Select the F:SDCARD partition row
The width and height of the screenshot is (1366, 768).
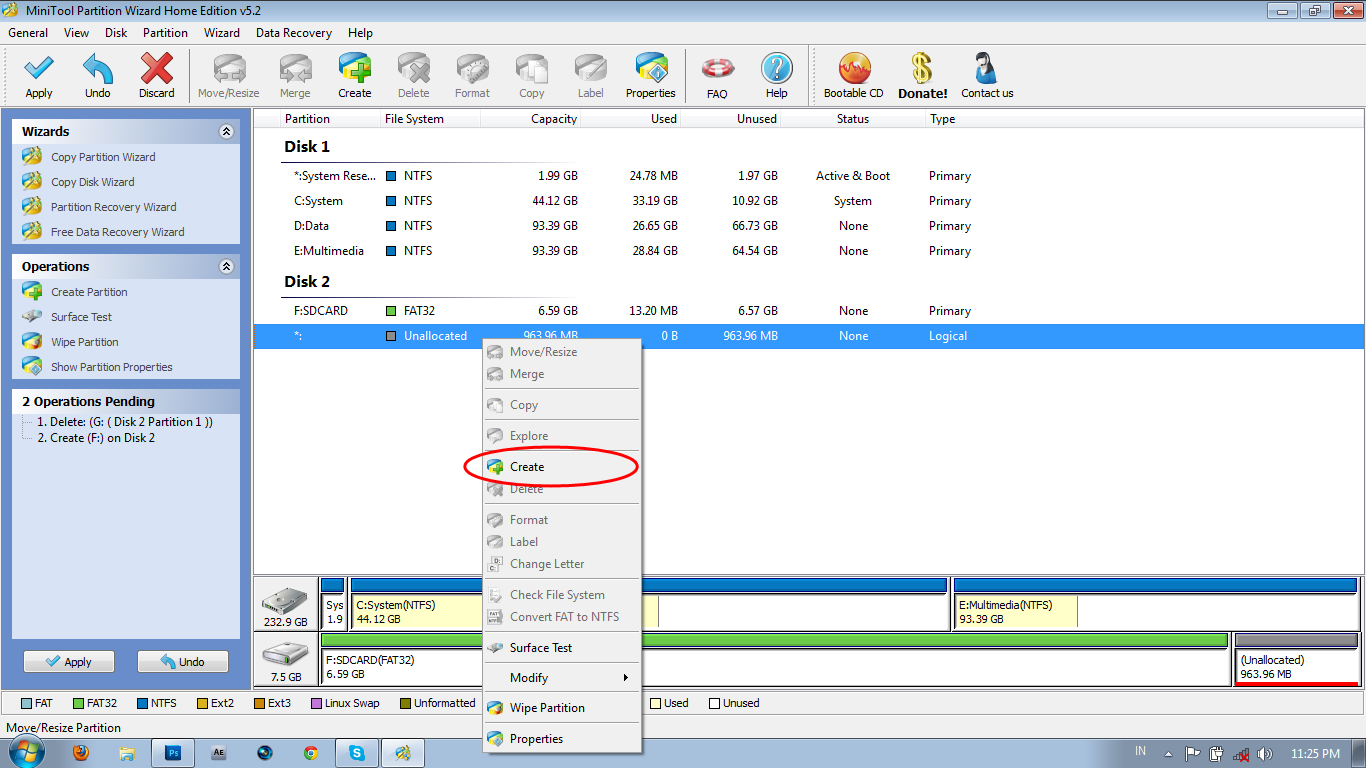pyautogui.click(x=809, y=311)
